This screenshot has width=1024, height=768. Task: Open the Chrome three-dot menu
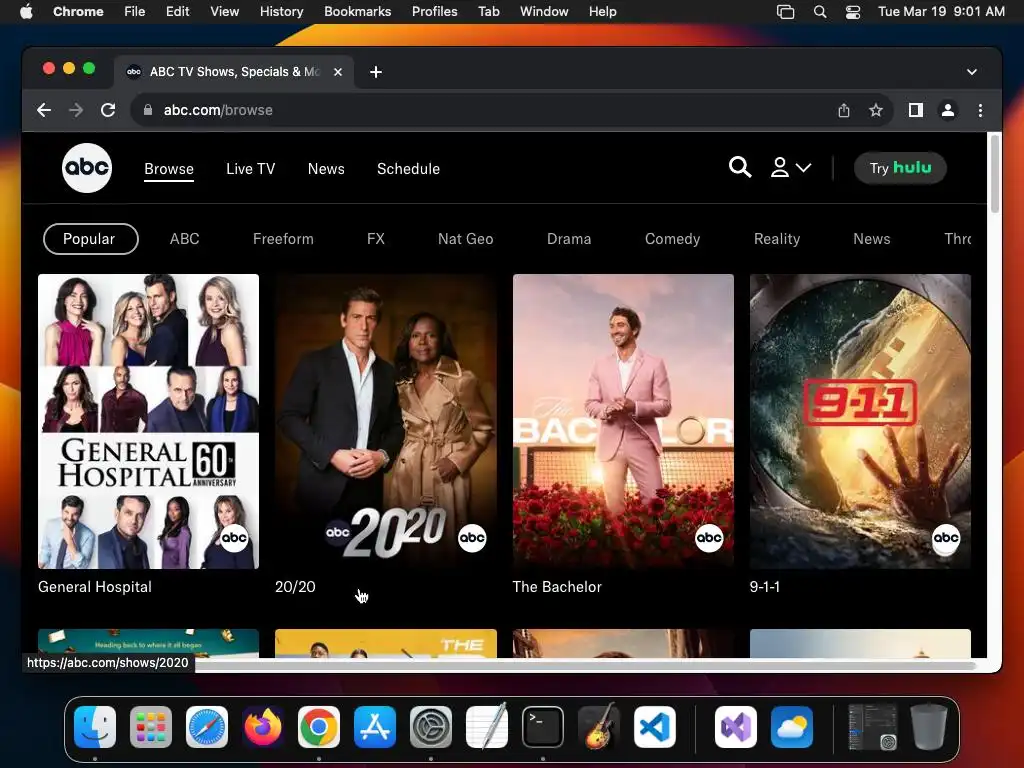[980, 110]
